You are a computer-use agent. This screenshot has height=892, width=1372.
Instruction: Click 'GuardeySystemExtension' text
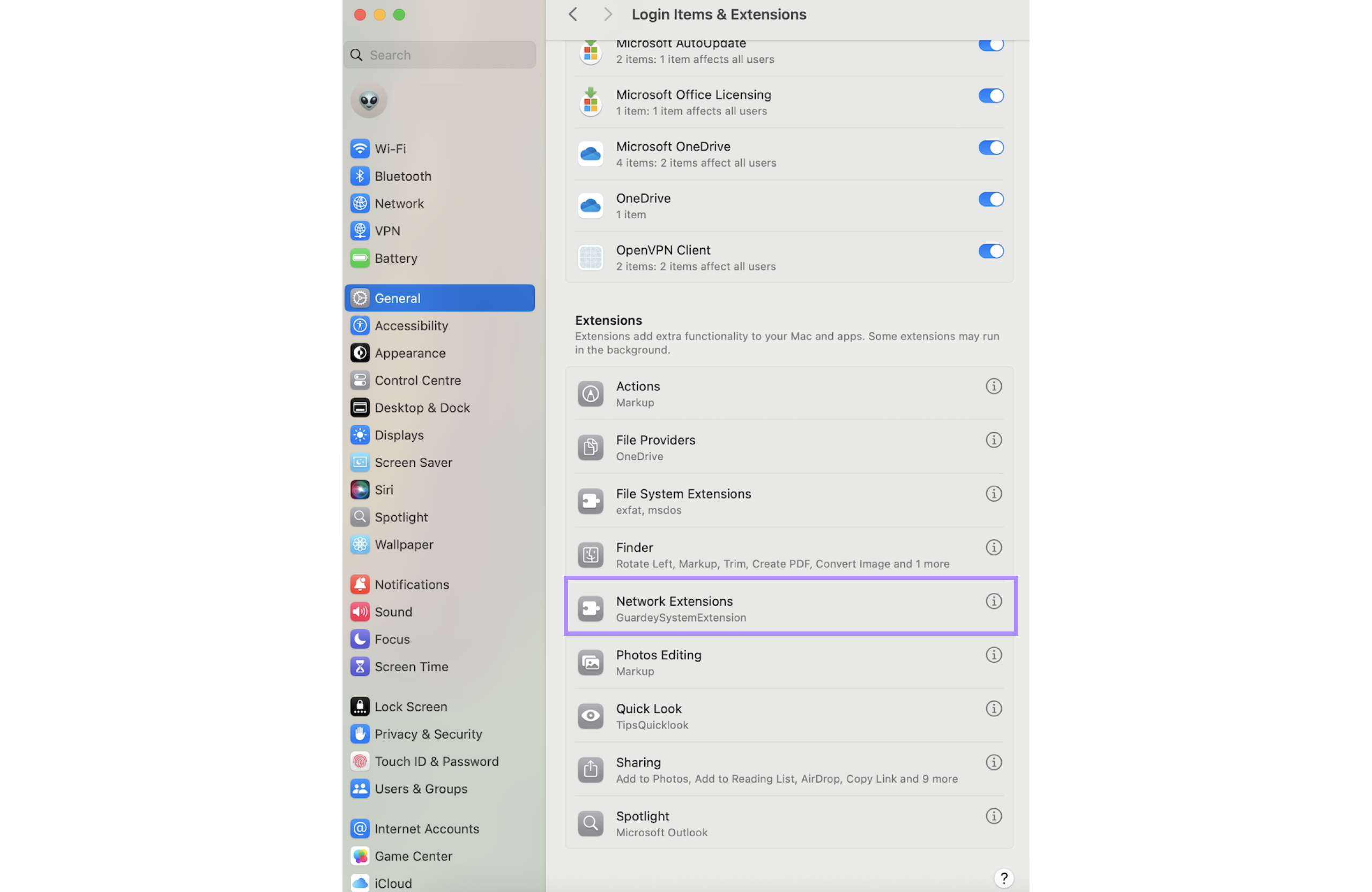(681, 618)
